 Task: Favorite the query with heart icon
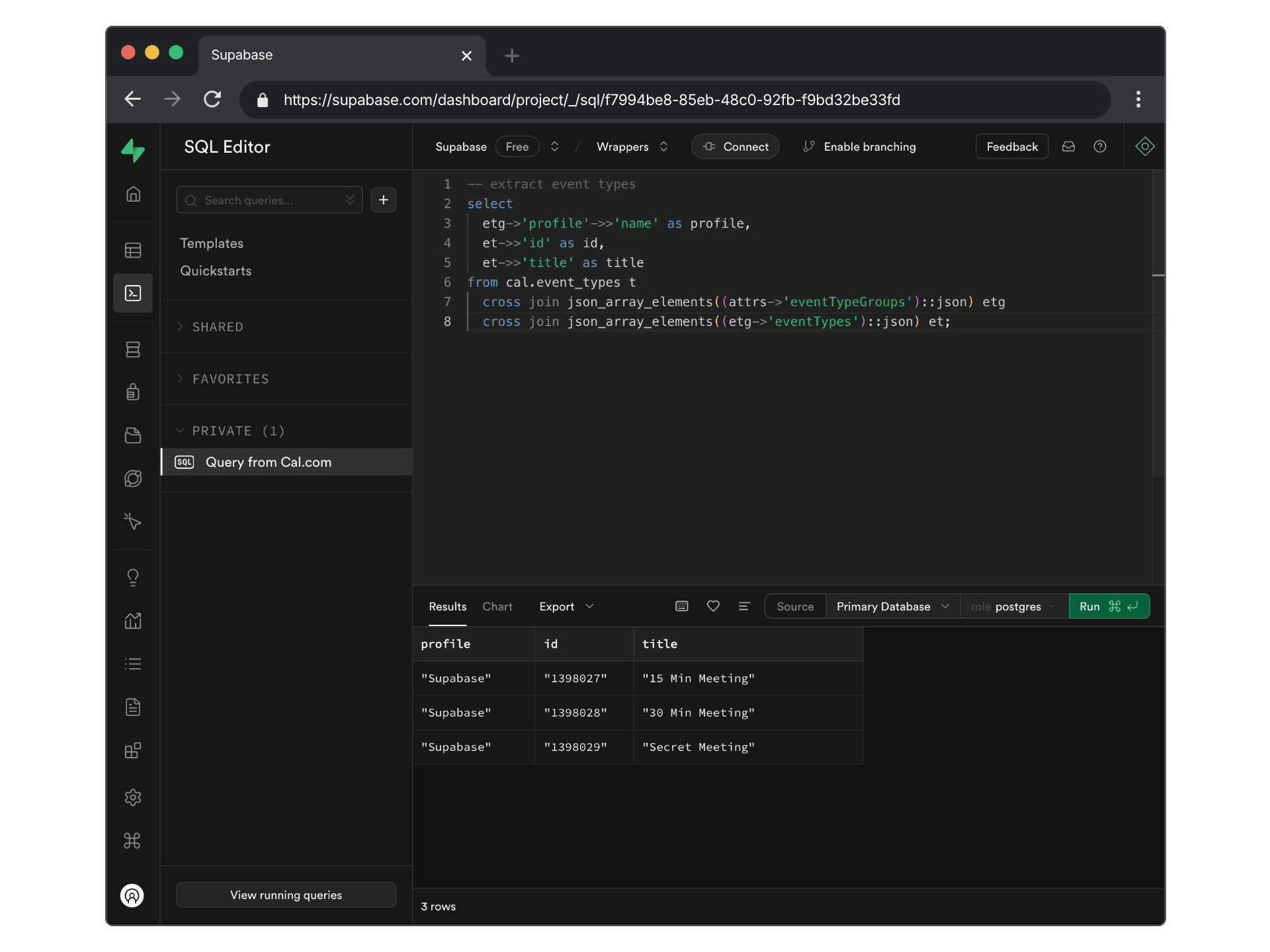tap(713, 606)
